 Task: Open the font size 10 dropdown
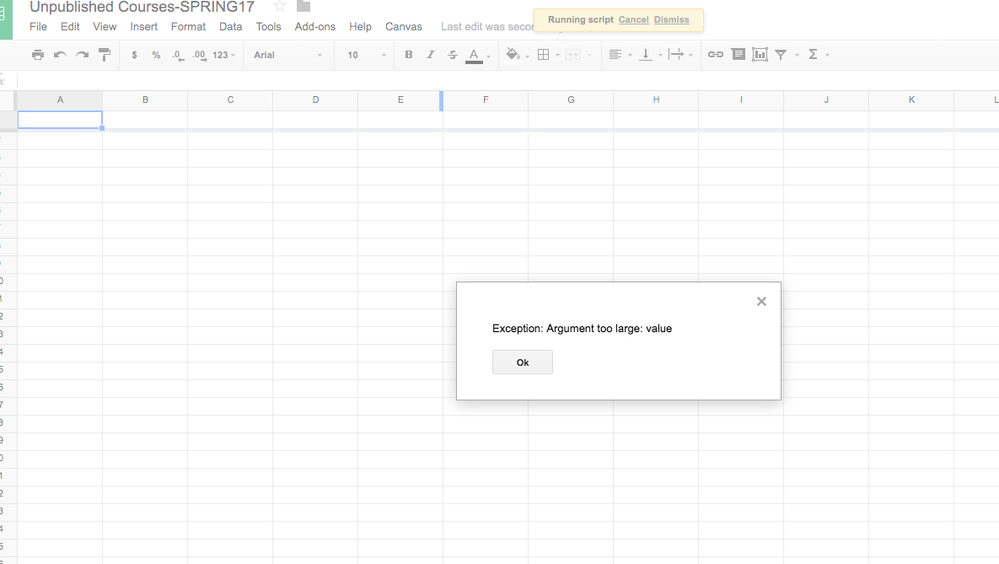point(366,55)
